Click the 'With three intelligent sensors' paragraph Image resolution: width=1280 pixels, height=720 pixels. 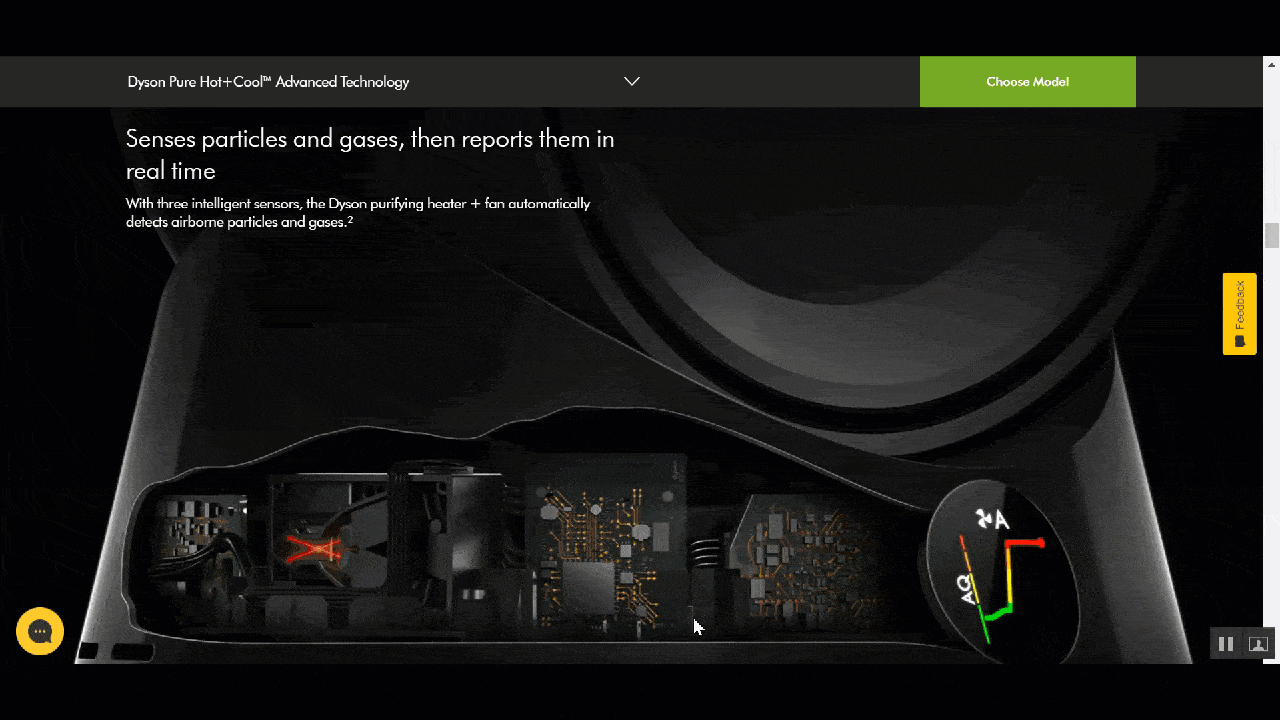tap(358, 212)
